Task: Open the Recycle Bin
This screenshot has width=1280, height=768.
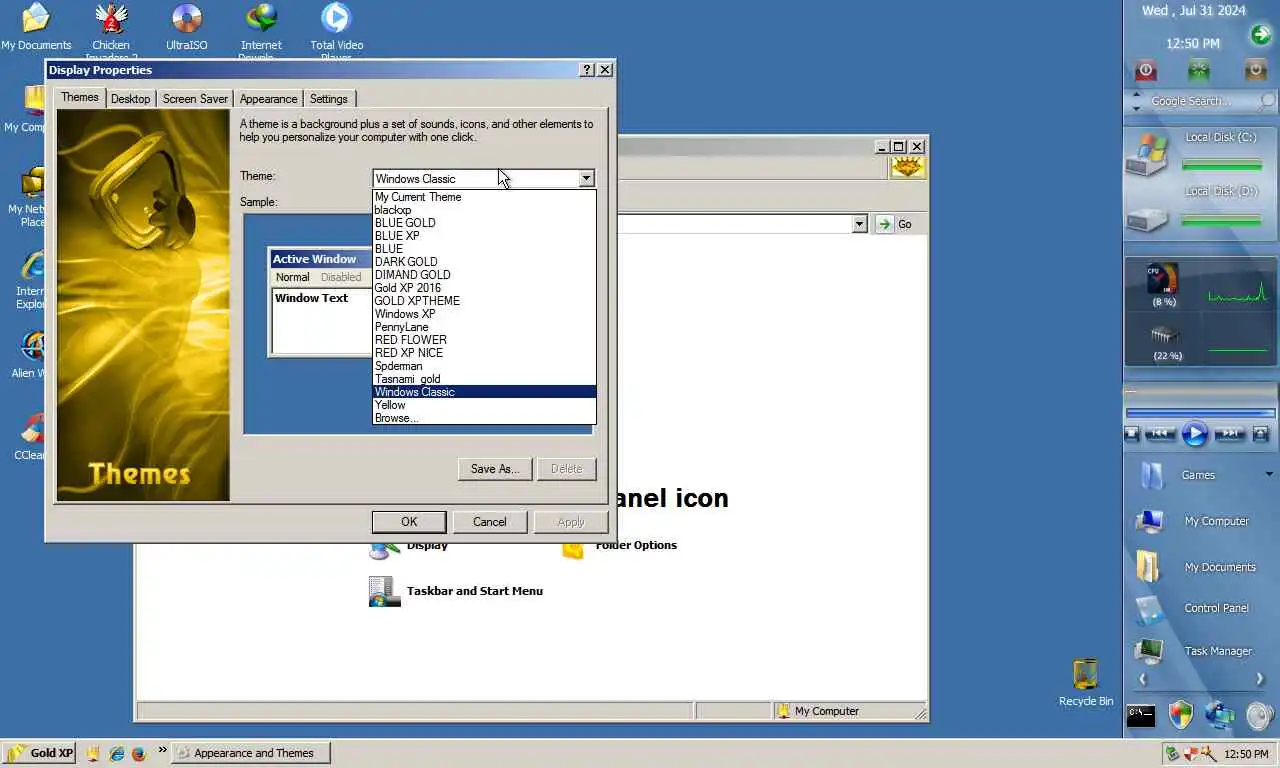Action: [1085, 682]
